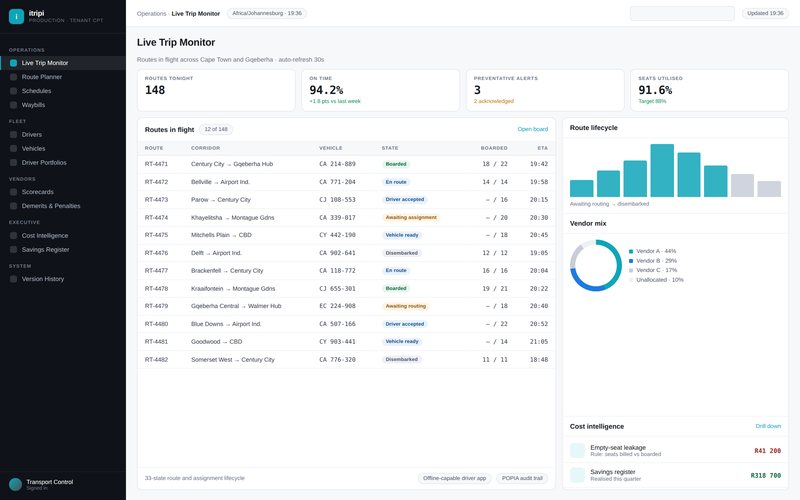Screen dimensions: 800x500
Task: Click the Vehicles sidebar icon
Action: (x=14, y=148)
